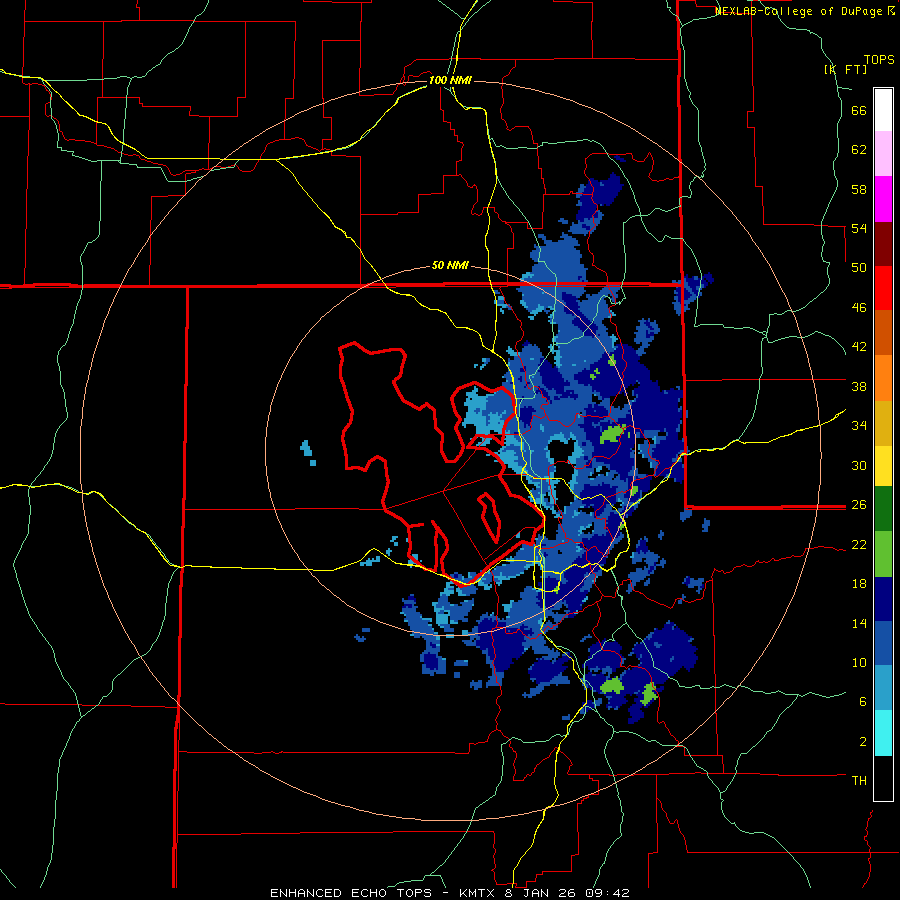Click the navy 14-18 kft legend swatch
Screen dimensions: 900x900
coord(883,599)
